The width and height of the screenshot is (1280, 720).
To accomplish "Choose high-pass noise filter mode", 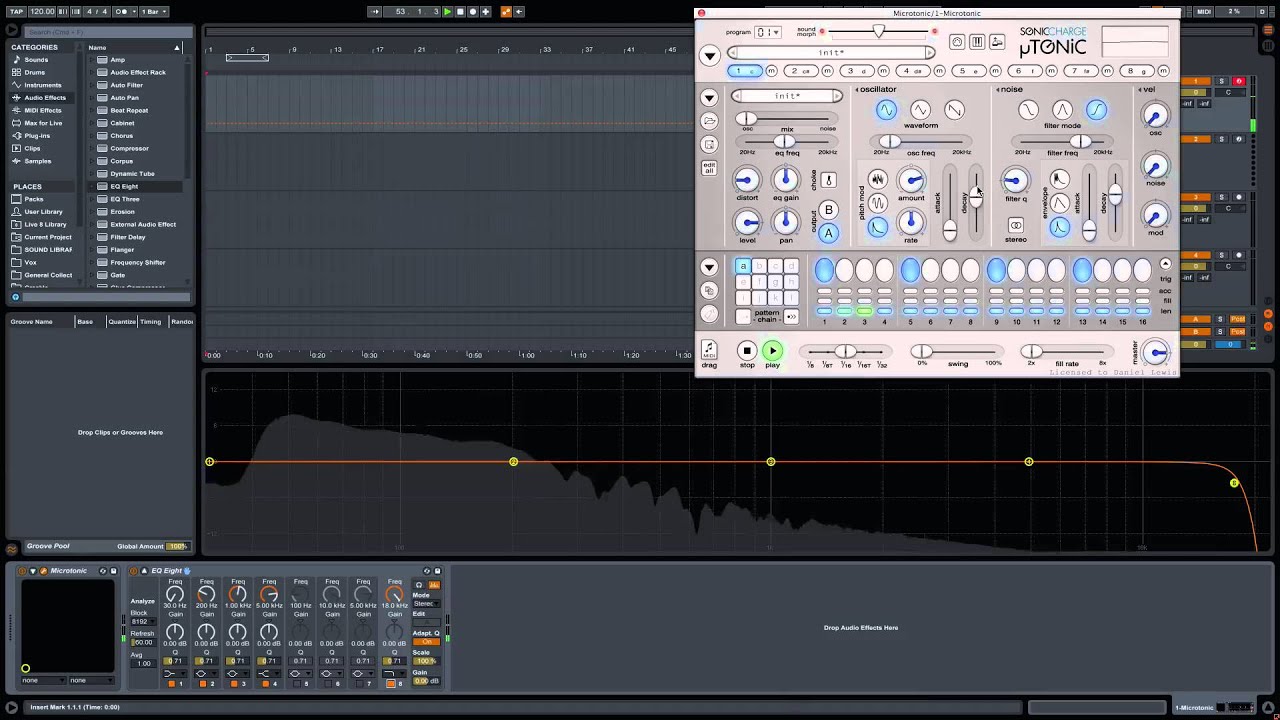I will click(x=1096, y=110).
